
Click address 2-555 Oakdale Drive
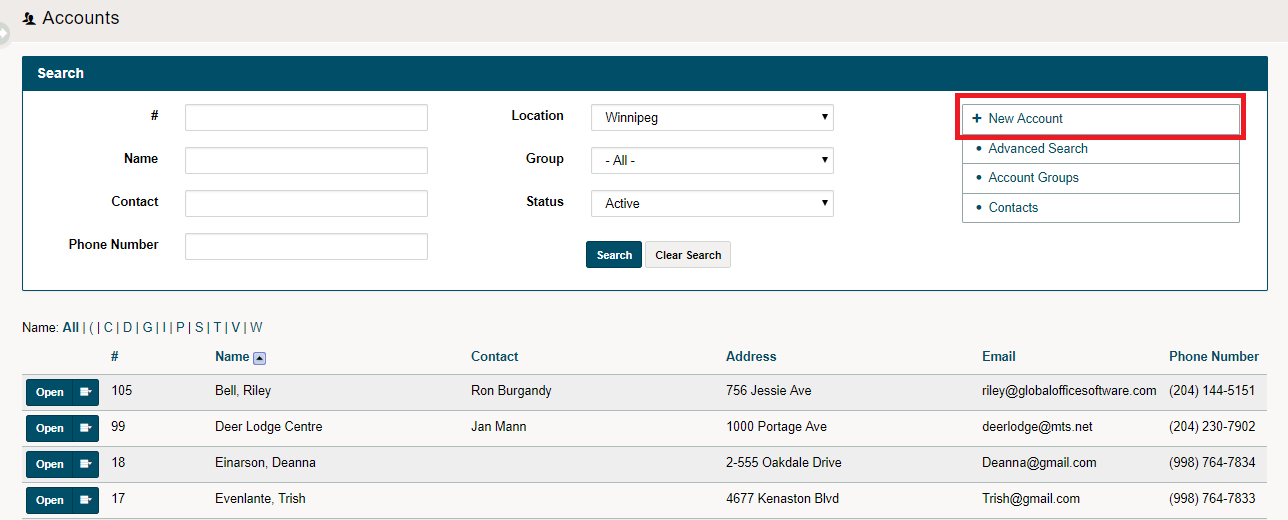coord(784,463)
